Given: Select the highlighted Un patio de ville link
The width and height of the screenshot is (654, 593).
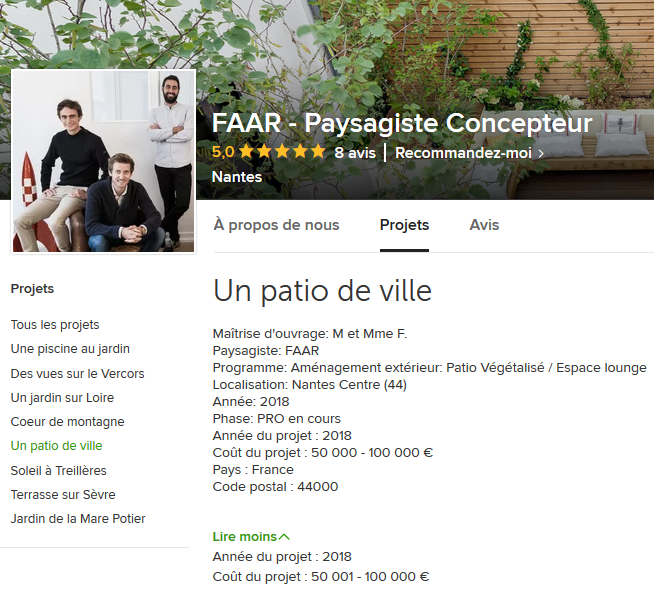Looking at the screenshot, I should pos(56,446).
